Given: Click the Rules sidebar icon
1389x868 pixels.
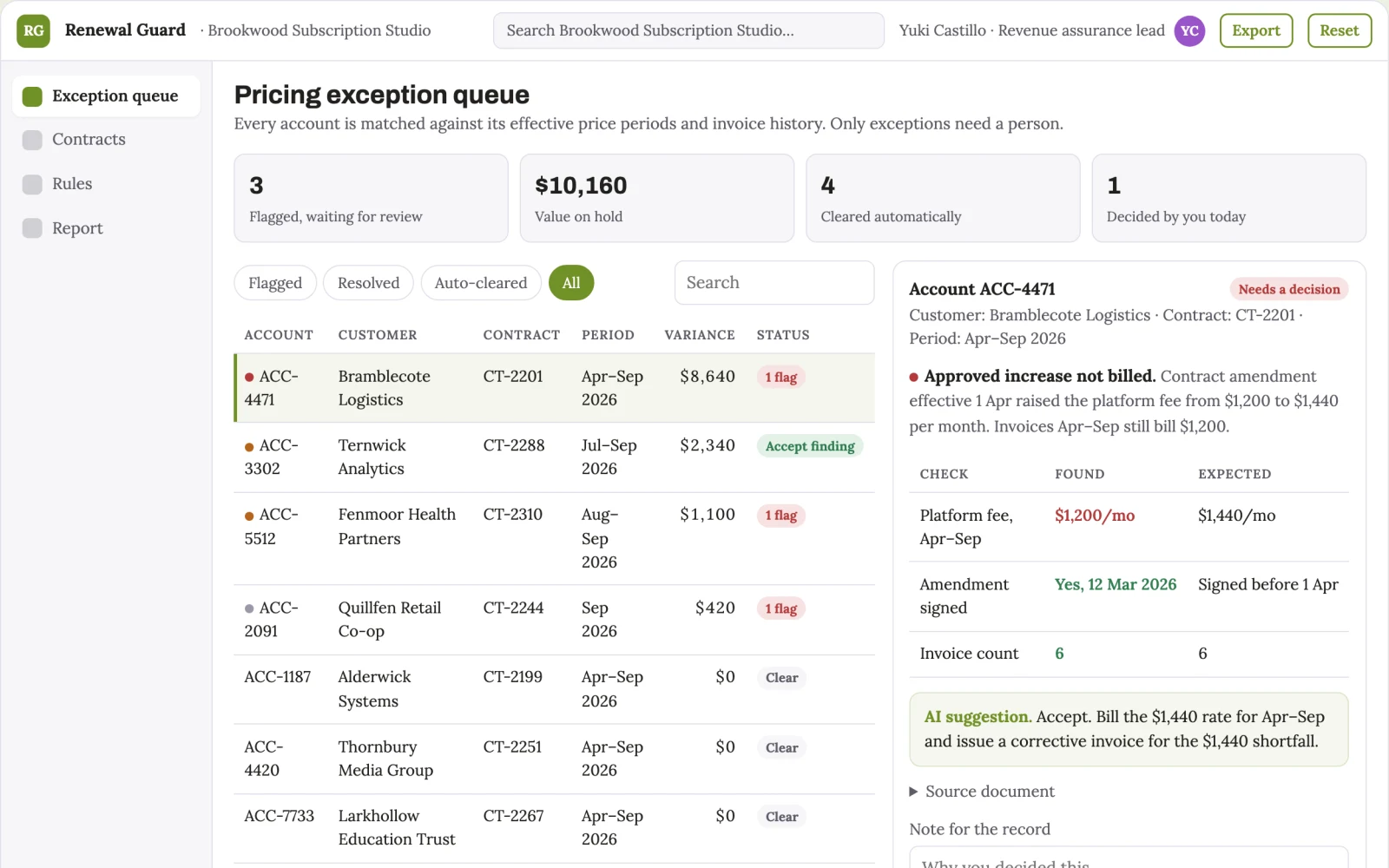Looking at the screenshot, I should 32,184.
